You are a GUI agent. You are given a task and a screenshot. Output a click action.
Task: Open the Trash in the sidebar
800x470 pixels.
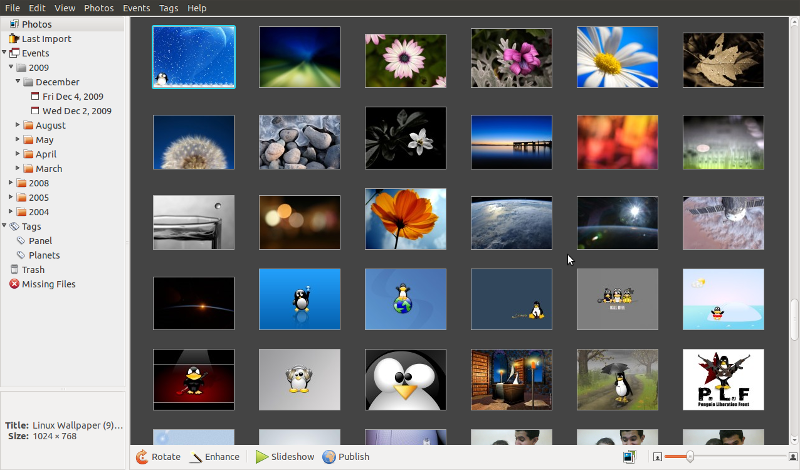pos(33,270)
